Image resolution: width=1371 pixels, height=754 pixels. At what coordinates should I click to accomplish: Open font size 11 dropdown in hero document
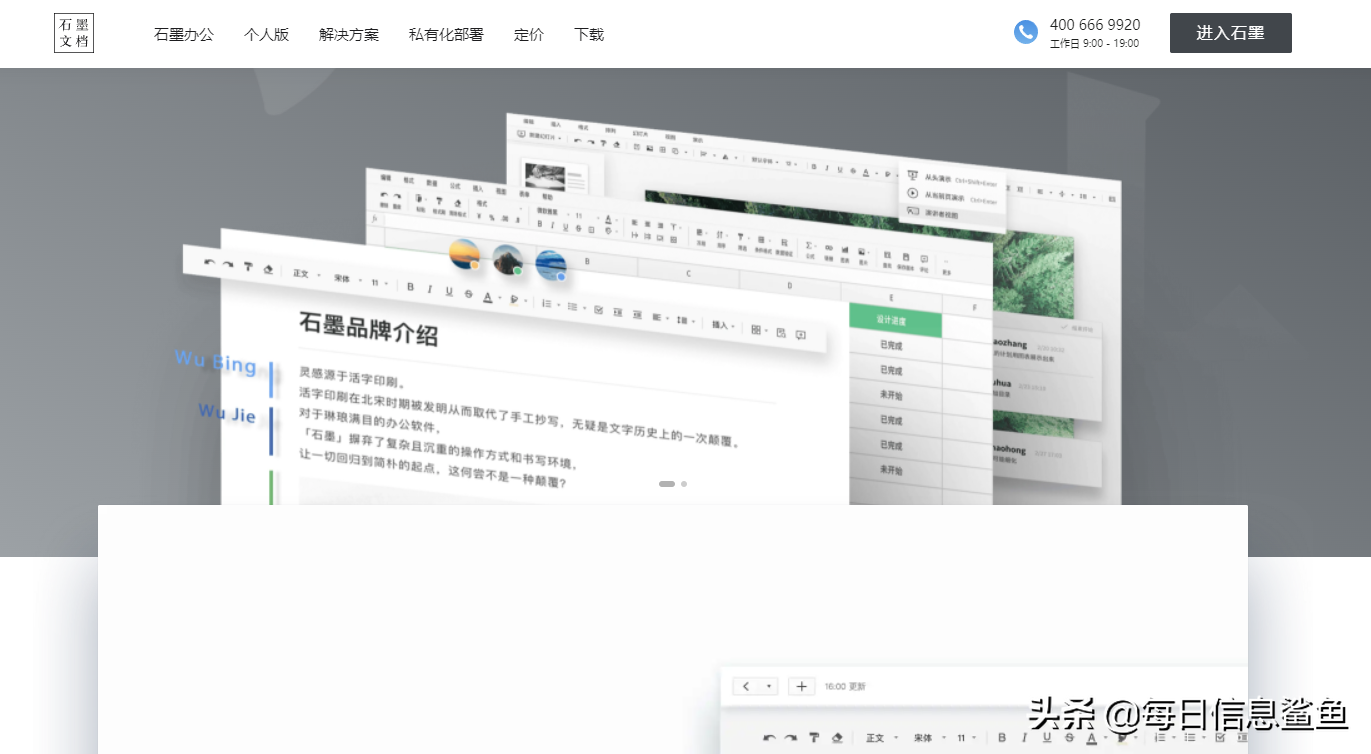381,283
